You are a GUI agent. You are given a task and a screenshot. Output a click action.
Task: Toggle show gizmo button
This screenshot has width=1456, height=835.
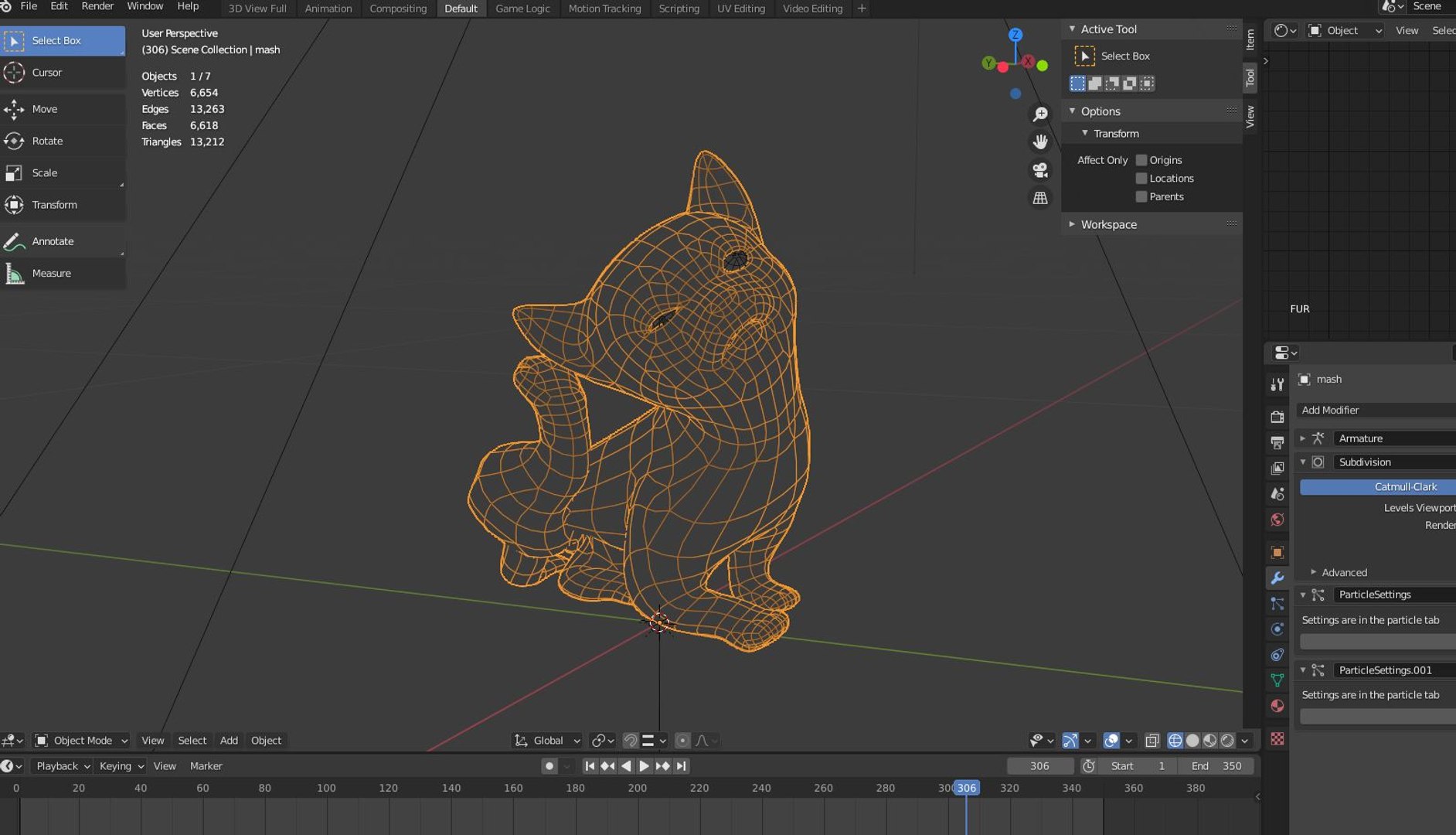pos(1070,741)
